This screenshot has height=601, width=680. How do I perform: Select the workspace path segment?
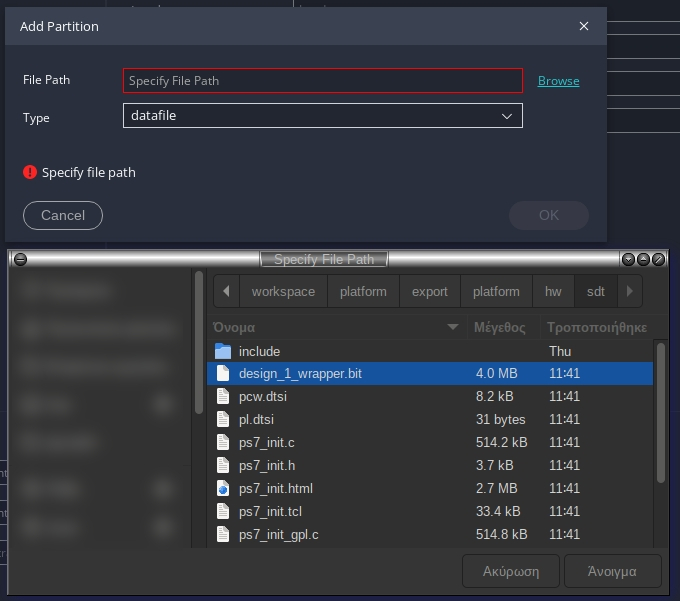pos(283,291)
